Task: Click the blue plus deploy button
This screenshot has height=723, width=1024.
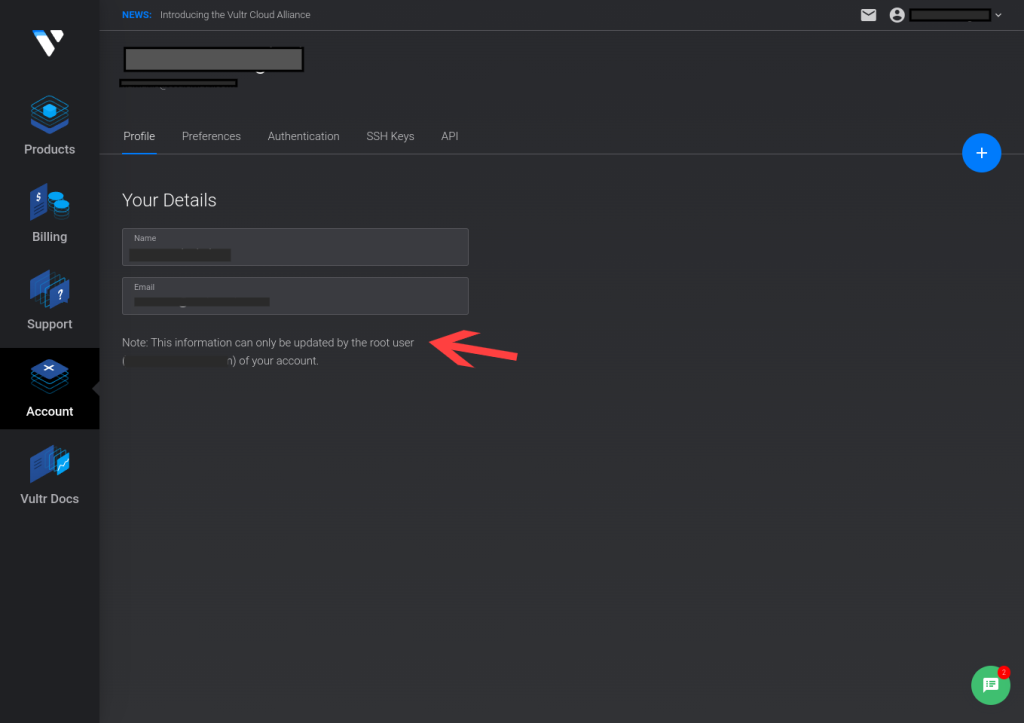Action: (x=981, y=153)
